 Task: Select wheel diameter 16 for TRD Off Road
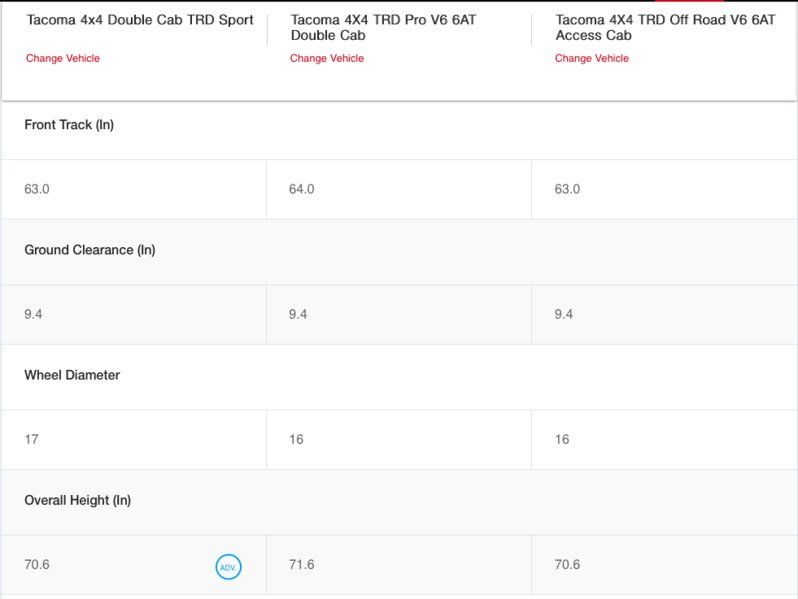pos(562,440)
